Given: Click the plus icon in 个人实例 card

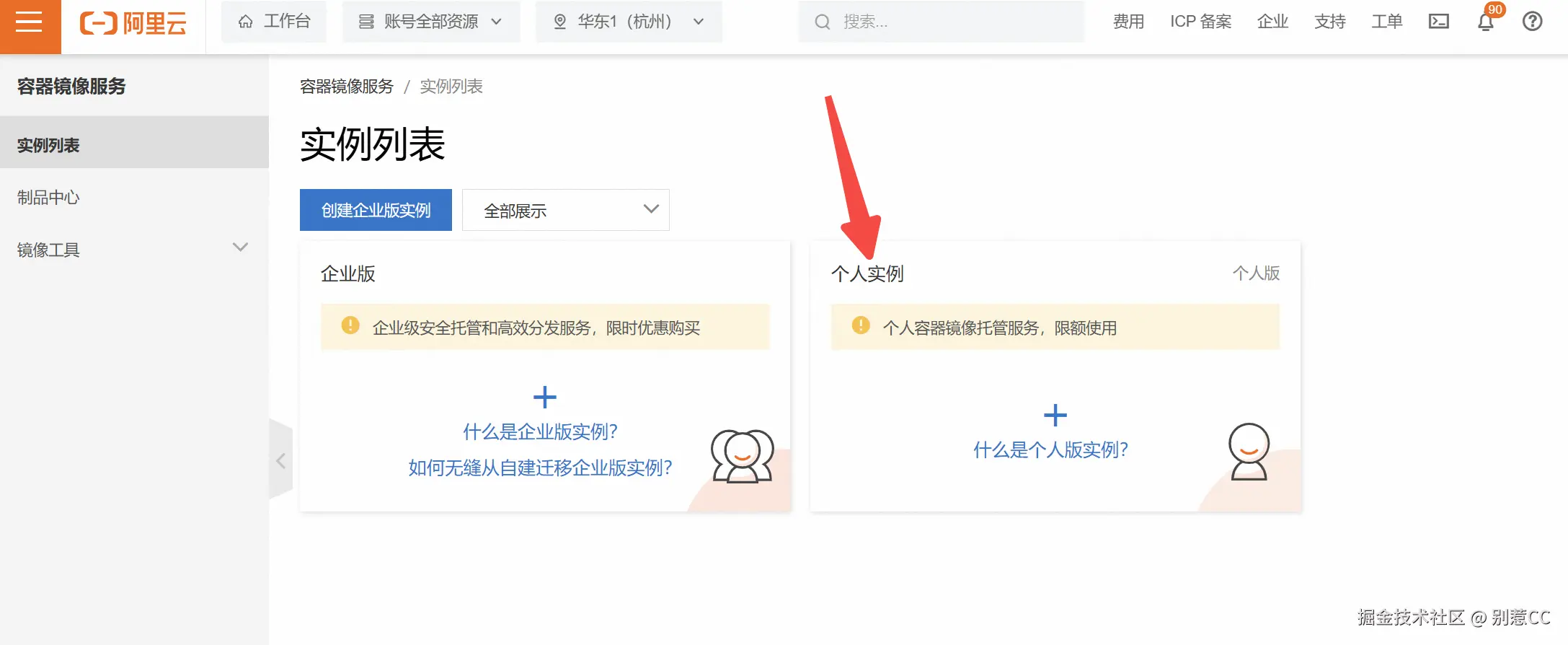Looking at the screenshot, I should (x=1055, y=415).
